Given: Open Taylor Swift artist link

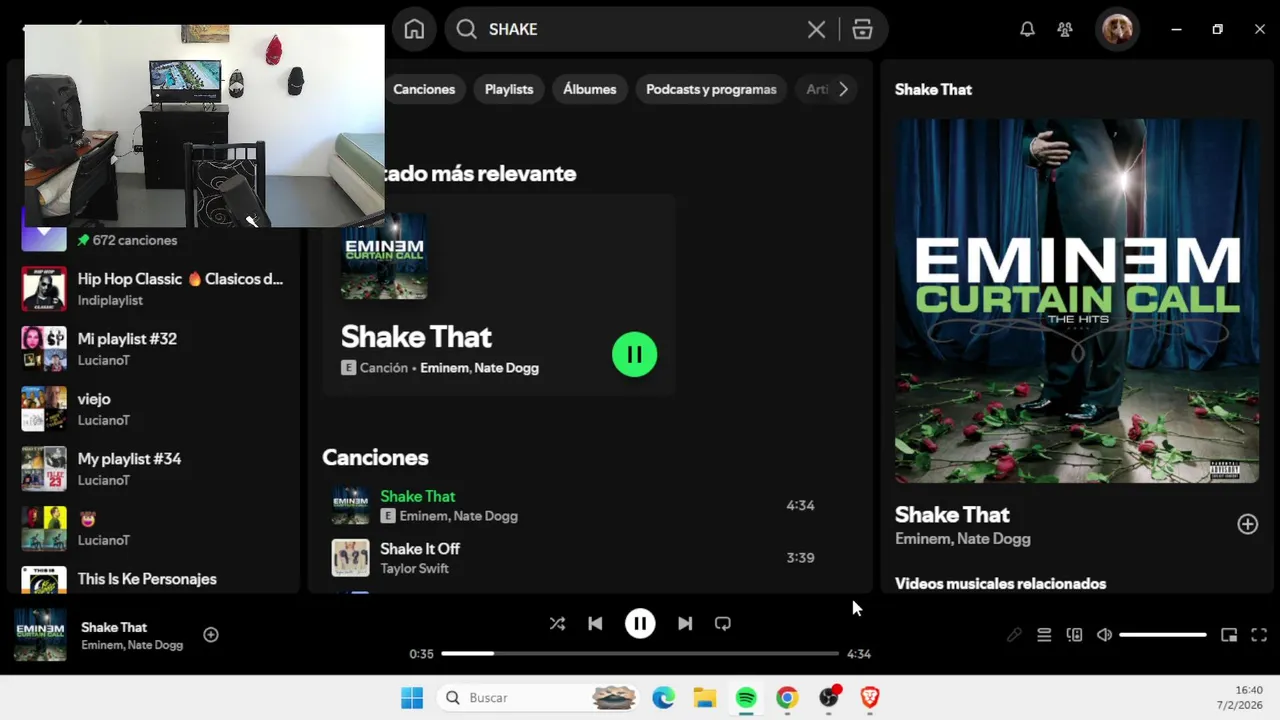Looking at the screenshot, I should pos(414,568).
